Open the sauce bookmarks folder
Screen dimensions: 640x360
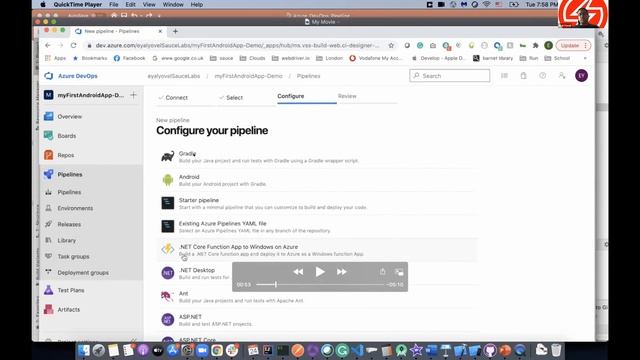pos(222,58)
